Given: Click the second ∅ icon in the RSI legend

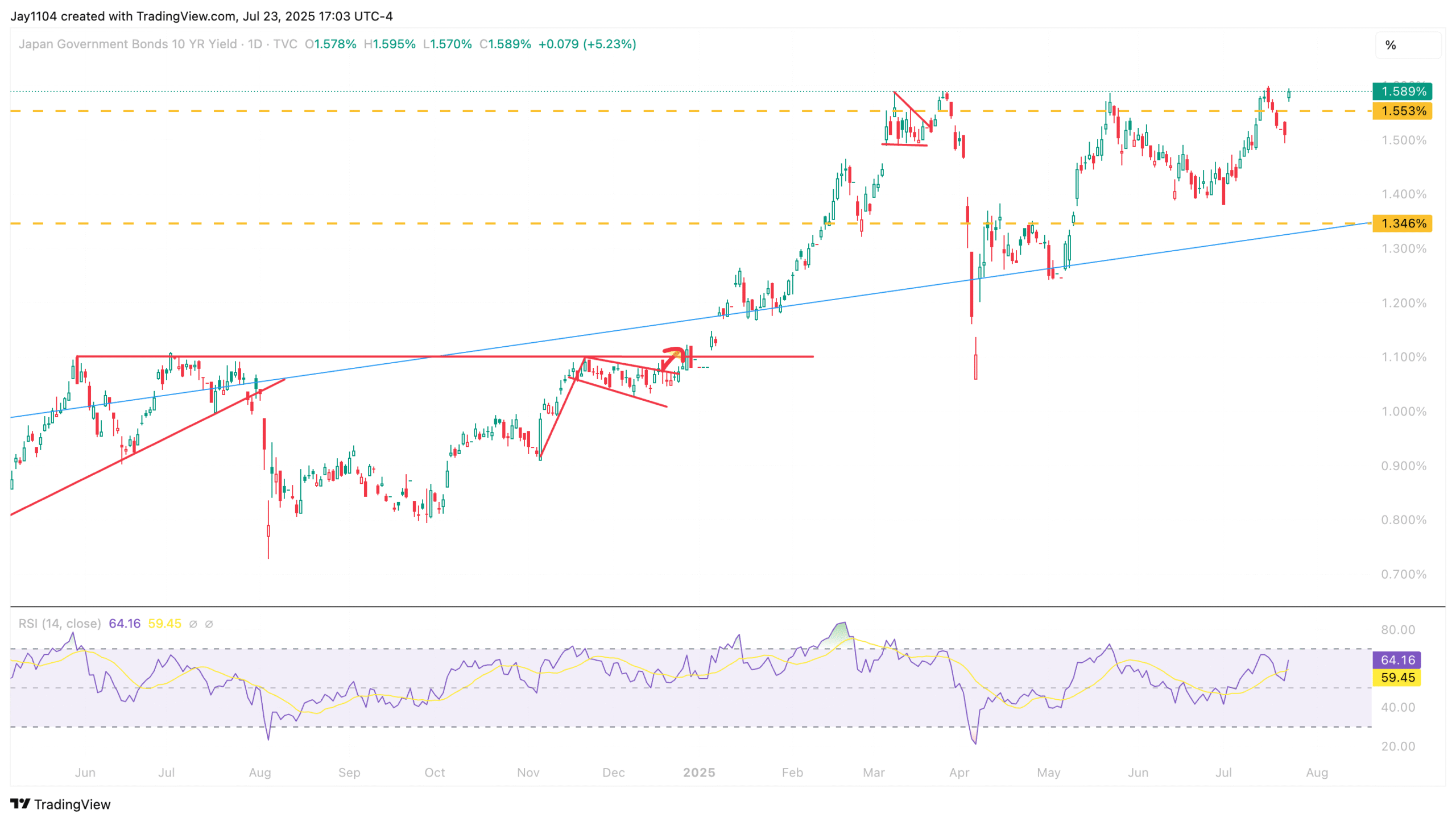Looking at the screenshot, I should pyautogui.click(x=209, y=624).
